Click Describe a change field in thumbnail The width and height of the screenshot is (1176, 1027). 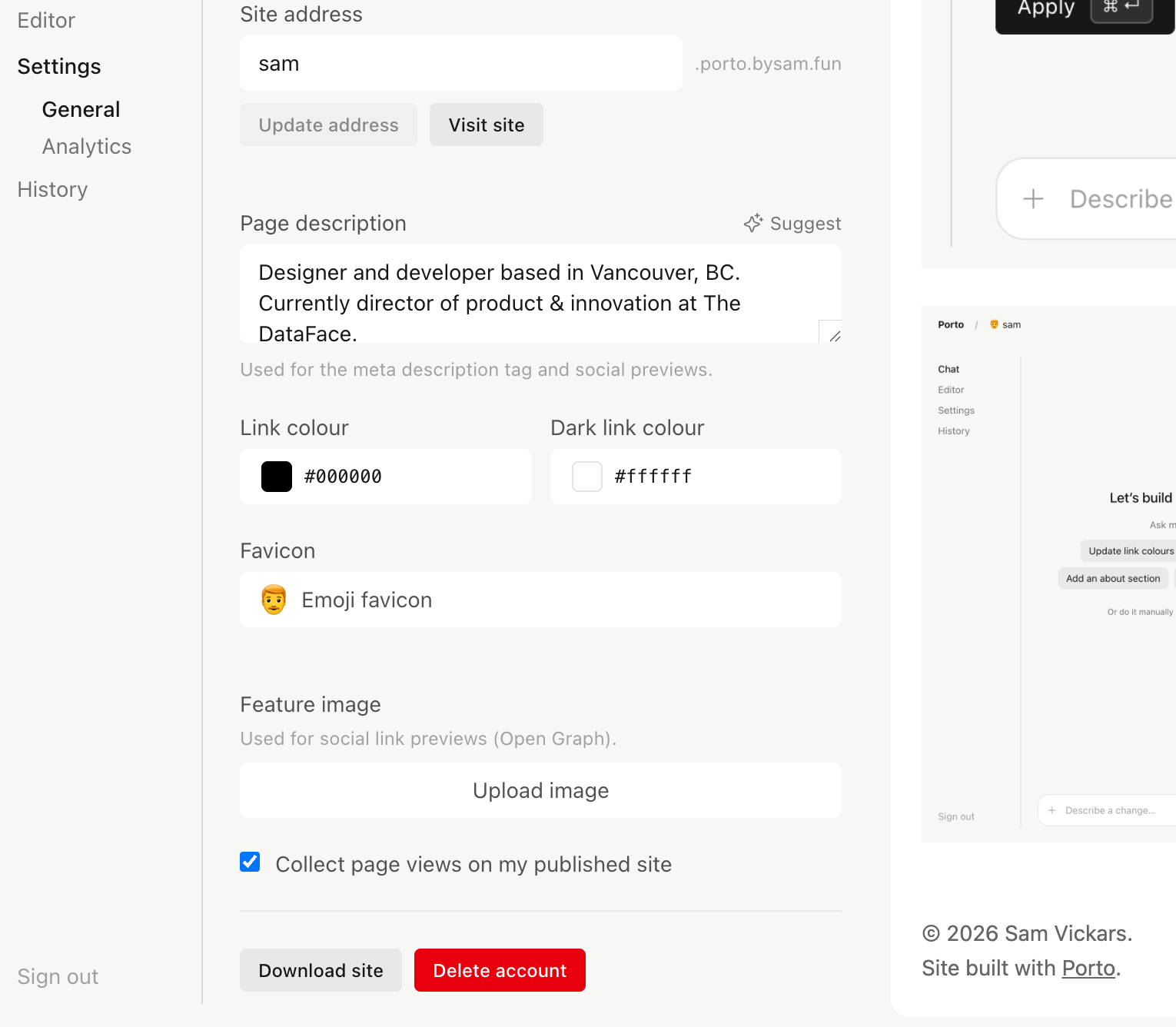(x=1107, y=810)
